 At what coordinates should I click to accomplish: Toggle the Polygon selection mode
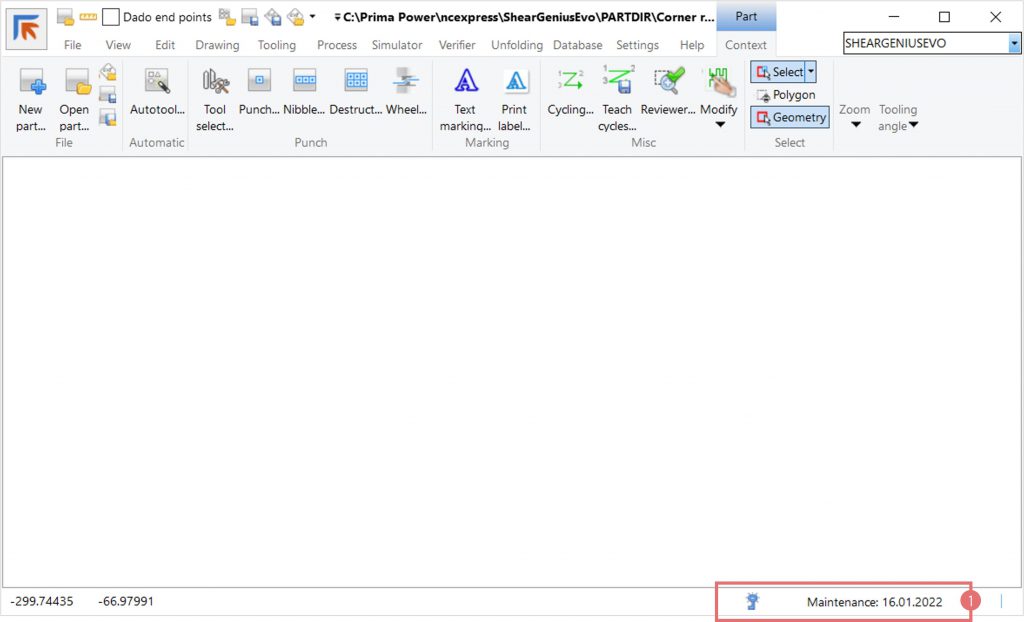pos(786,95)
